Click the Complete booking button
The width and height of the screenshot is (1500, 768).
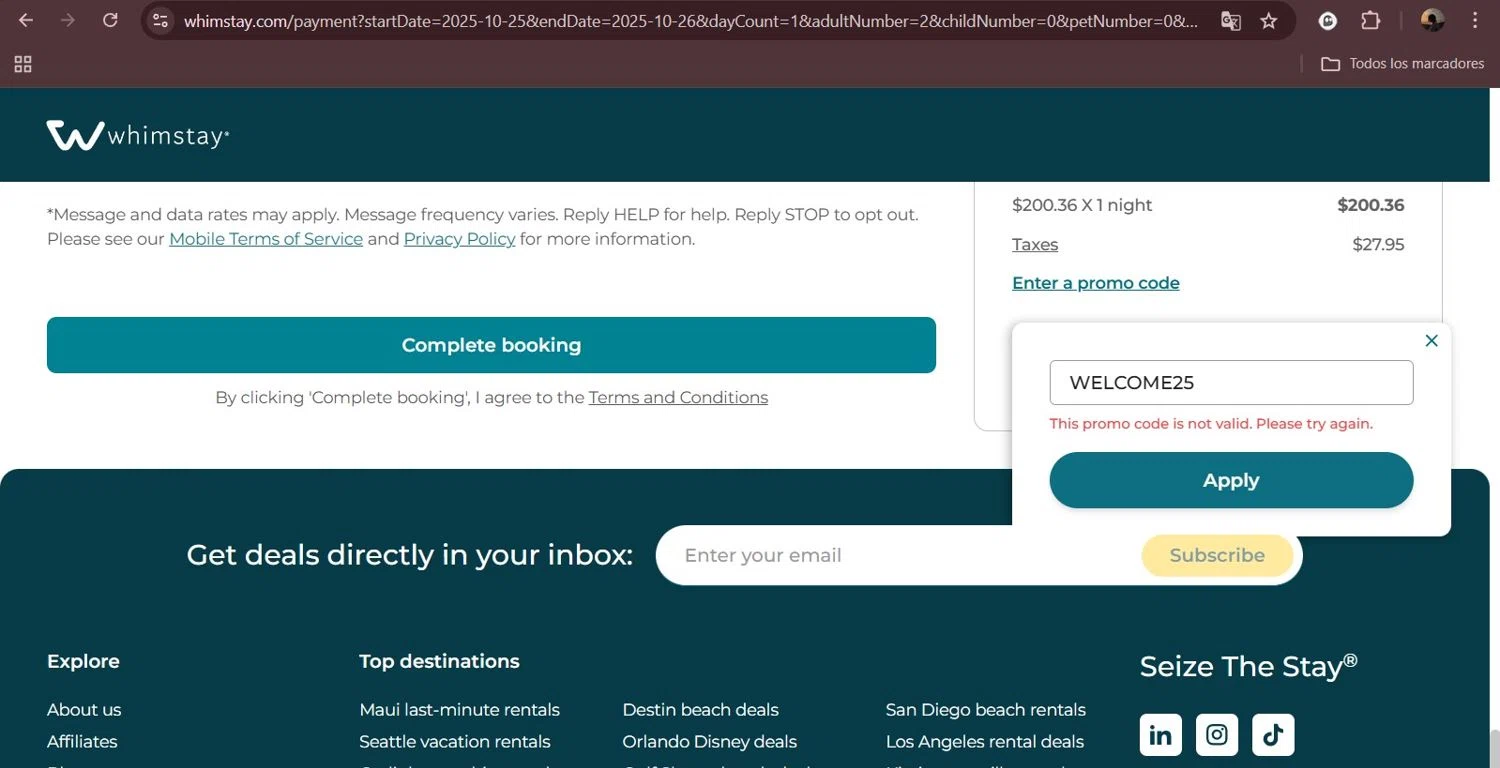point(491,345)
